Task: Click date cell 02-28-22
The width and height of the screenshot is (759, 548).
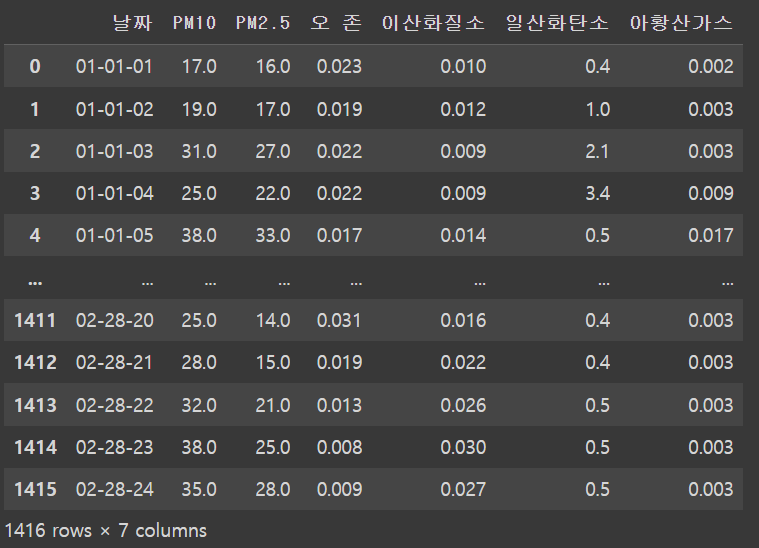Action: click(x=114, y=405)
